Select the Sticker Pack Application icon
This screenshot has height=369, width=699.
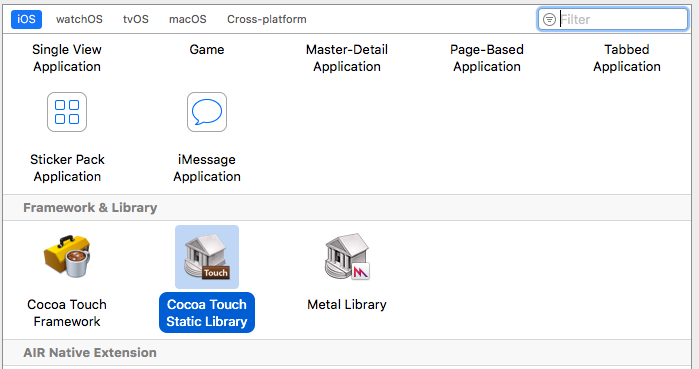[x=67, y=112]
